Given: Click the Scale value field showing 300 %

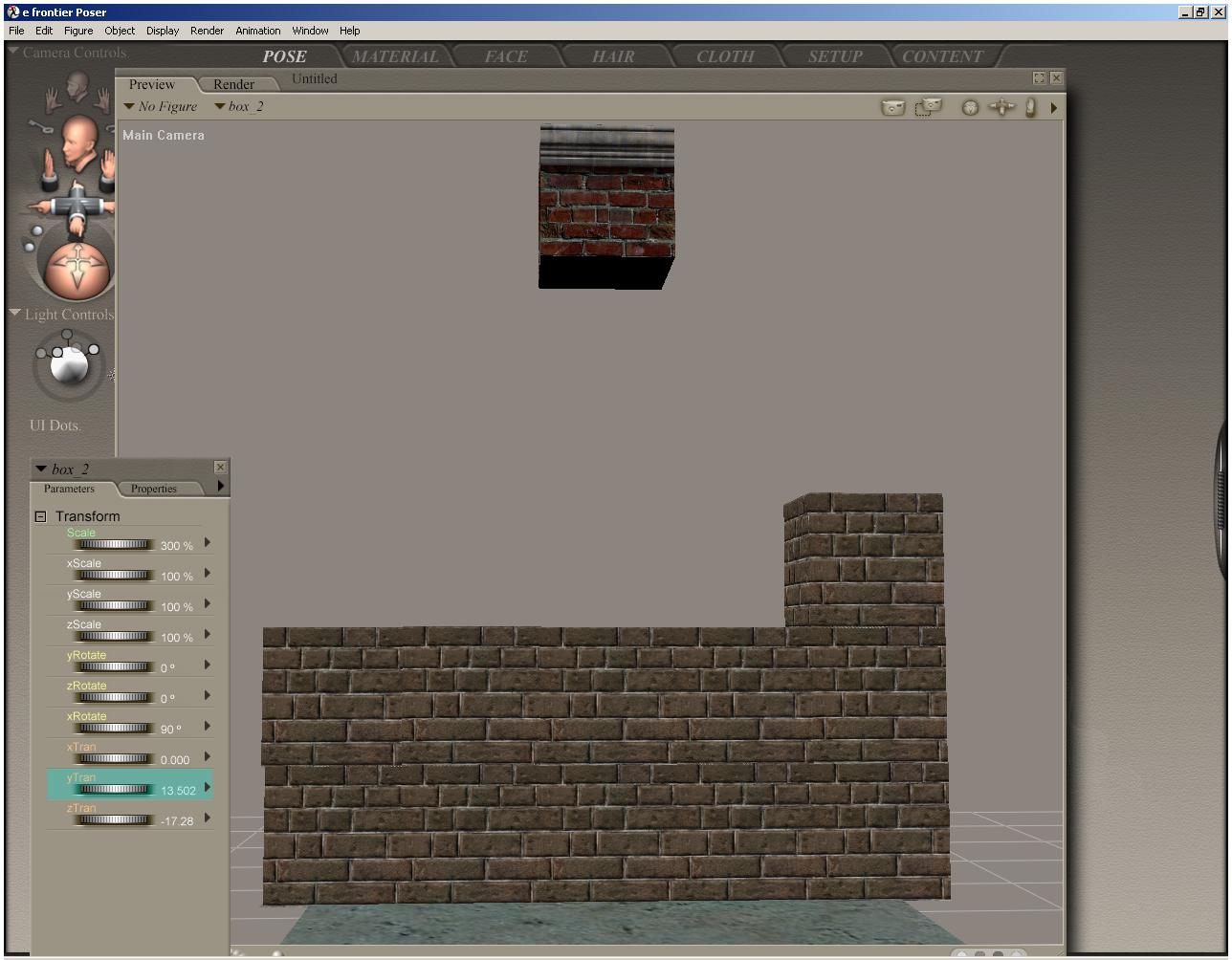Looking at the screenshot, I should [177, 546].
